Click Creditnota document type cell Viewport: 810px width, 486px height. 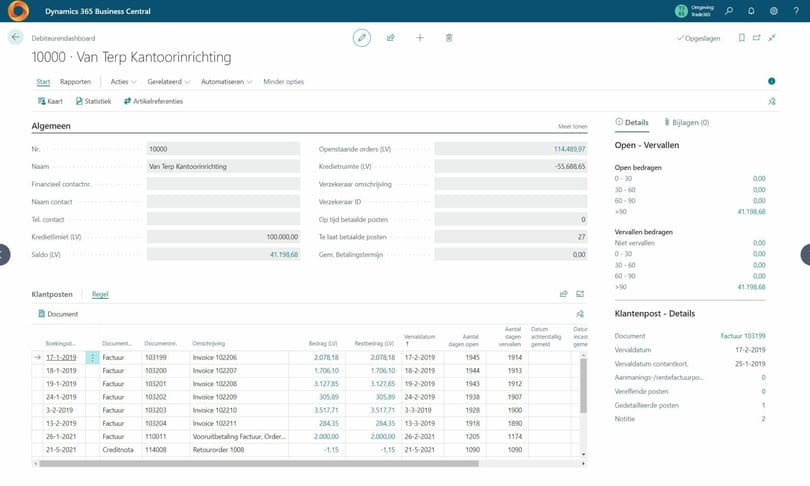pyautogui.click(x=118, y=450)
